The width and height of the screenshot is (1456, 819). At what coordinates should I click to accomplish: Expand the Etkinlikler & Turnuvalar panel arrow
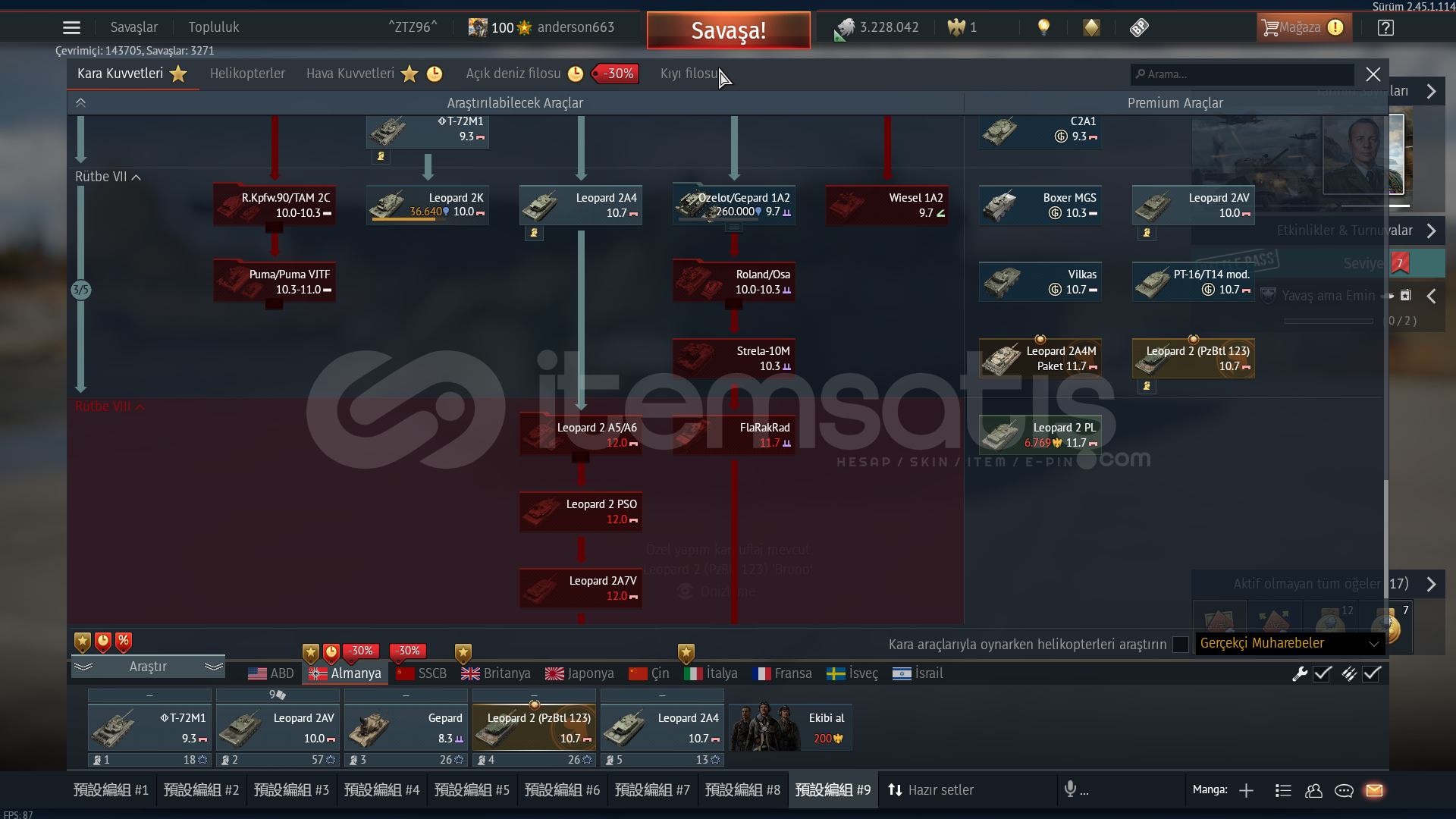(x=1431, y=231)
